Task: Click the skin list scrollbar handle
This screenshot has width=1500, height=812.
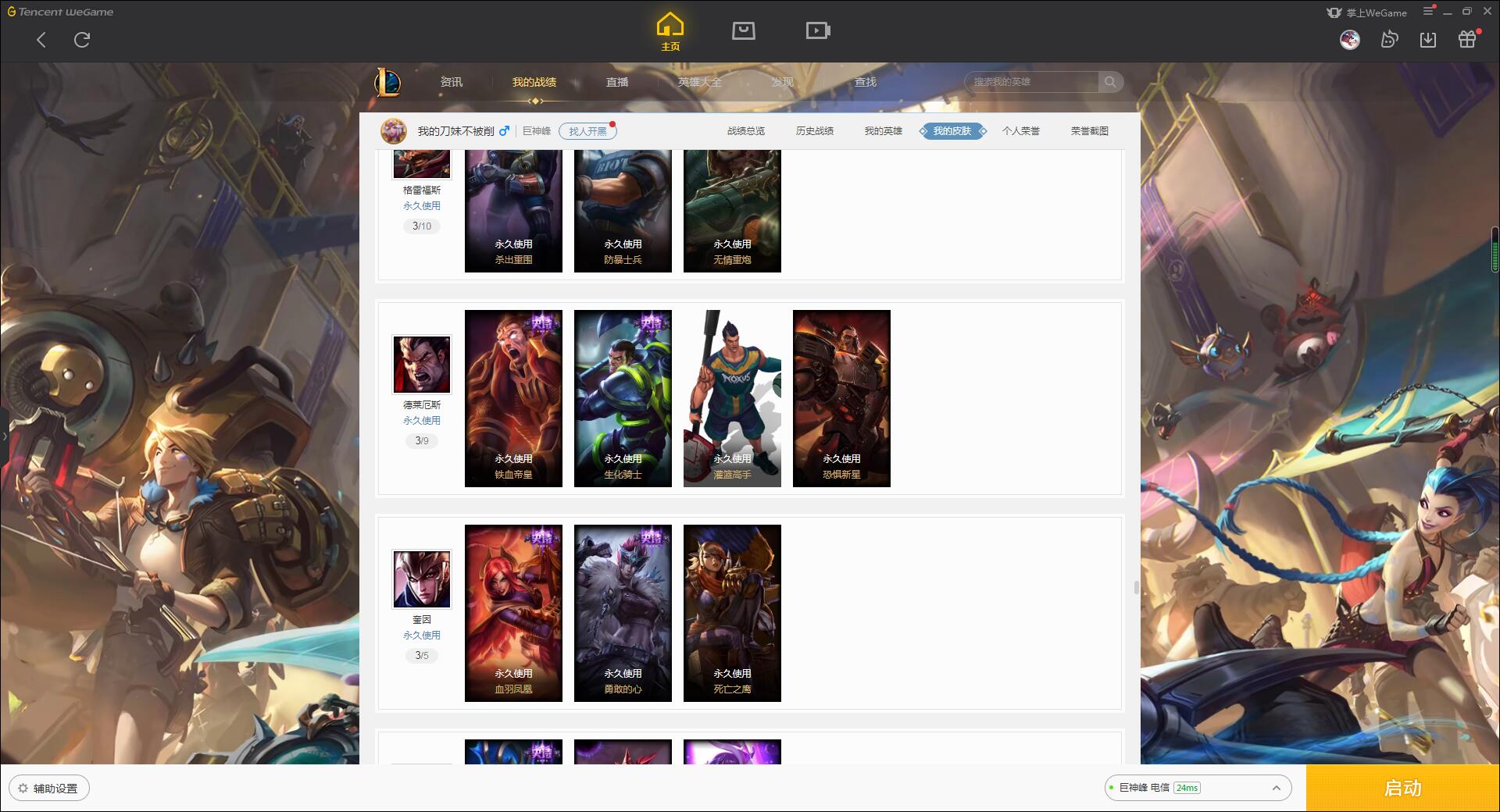Action: click(1135, 587)
